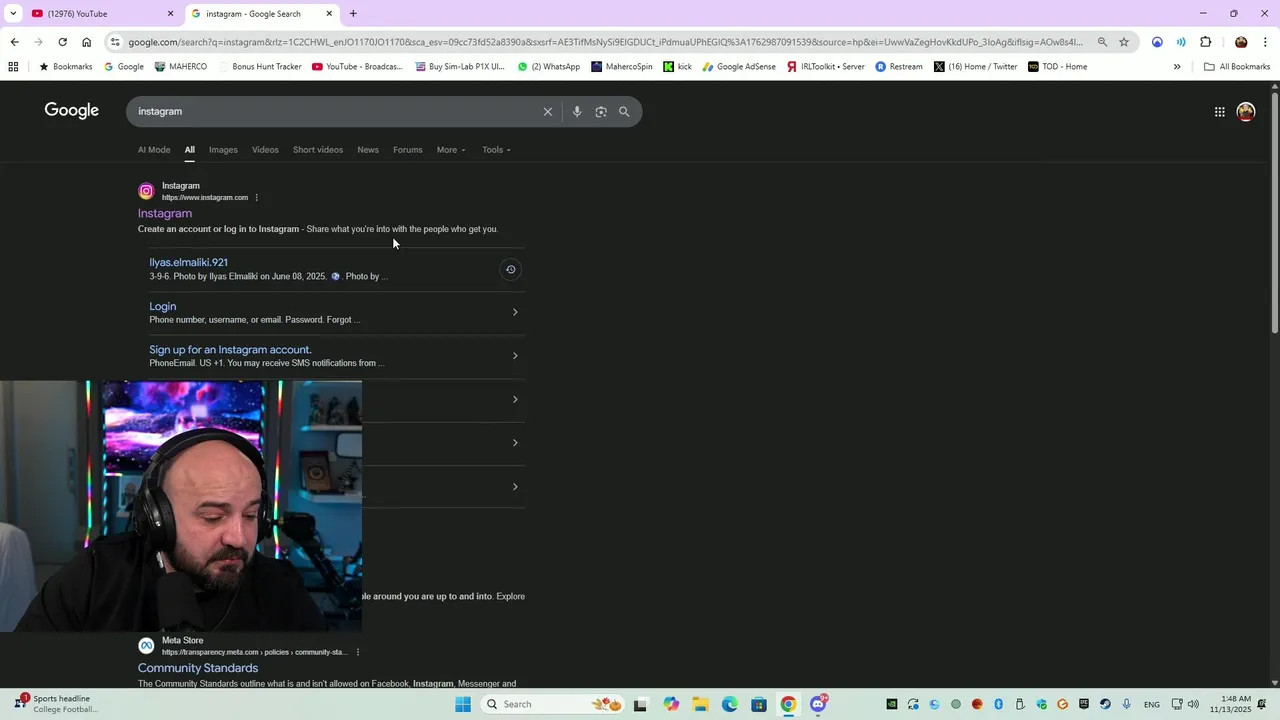
Task: Click the taskbar Search box
Action: [x=554, y=704]
